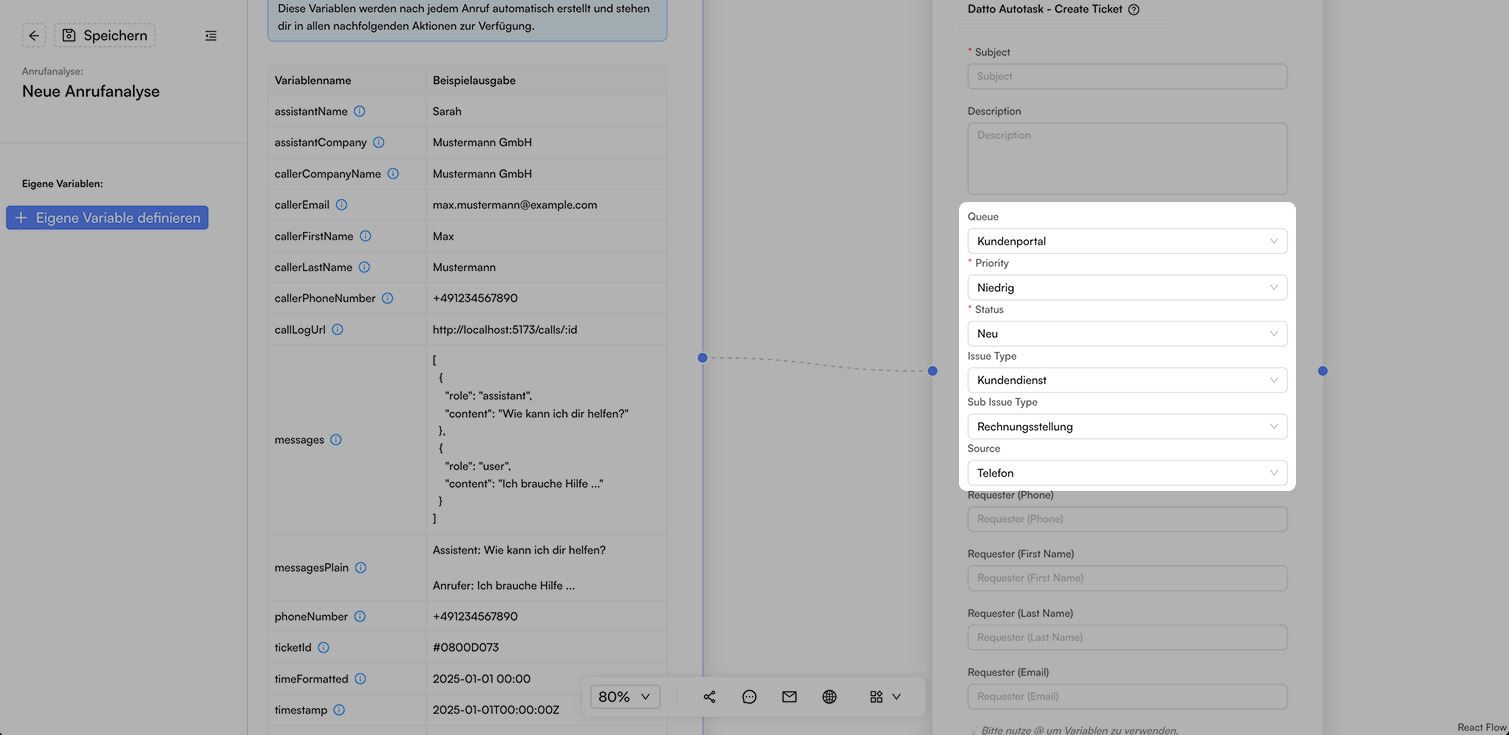
Task: Click info icon next to messagesPlain
Action: pos(361,567)
